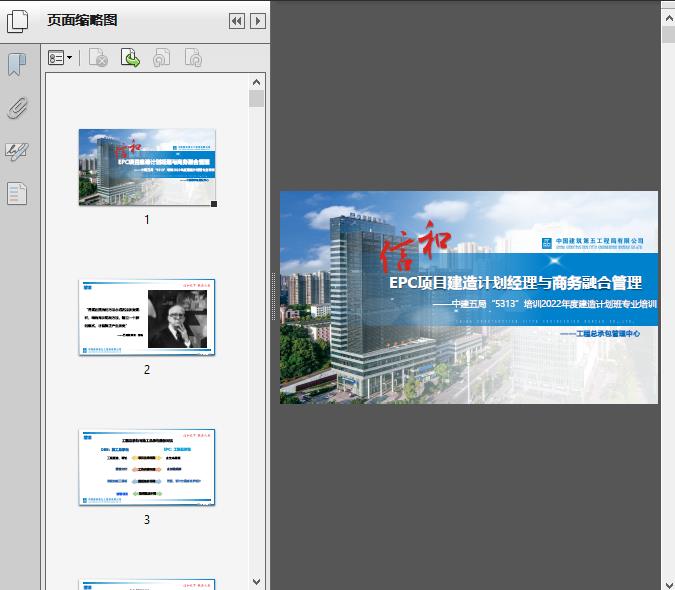
Task: Click the EPC项目建造计划经理 title in the document
Action: 515,283
